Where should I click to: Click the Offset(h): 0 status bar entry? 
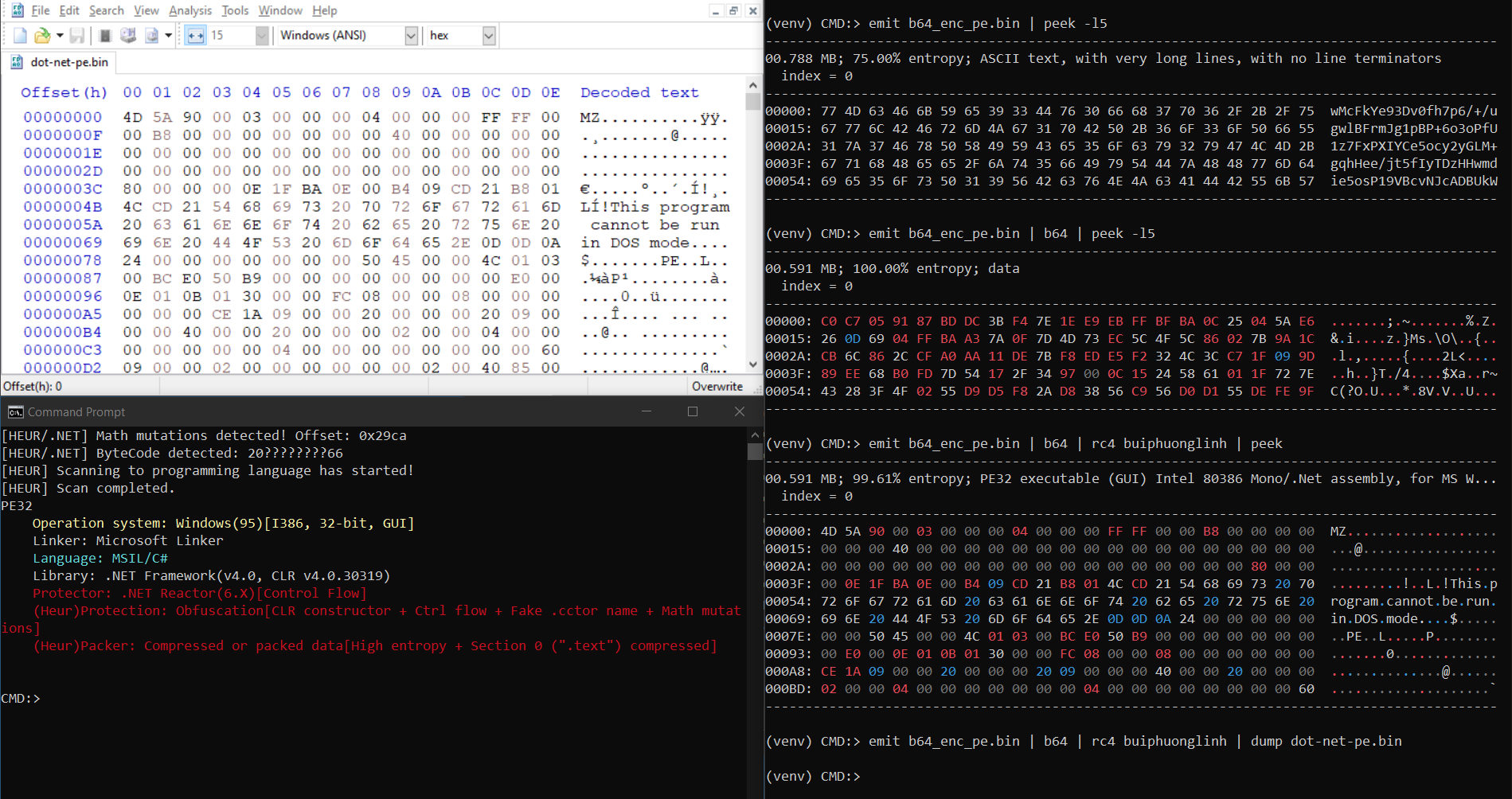pyautogui.click(x=33, y=386)
